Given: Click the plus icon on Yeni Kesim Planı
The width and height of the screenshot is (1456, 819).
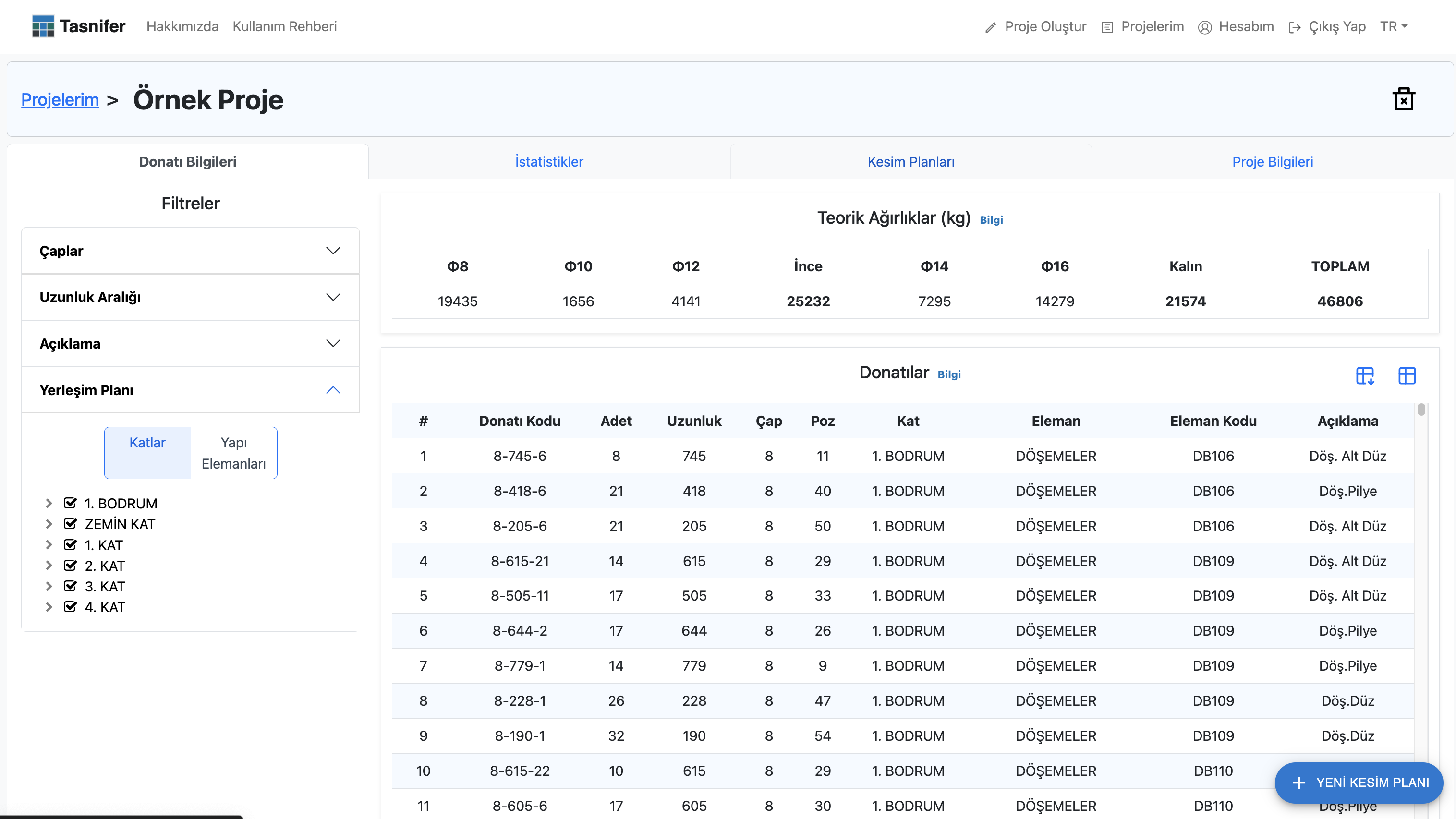Looking at the screenshot, I should 1299,782.
